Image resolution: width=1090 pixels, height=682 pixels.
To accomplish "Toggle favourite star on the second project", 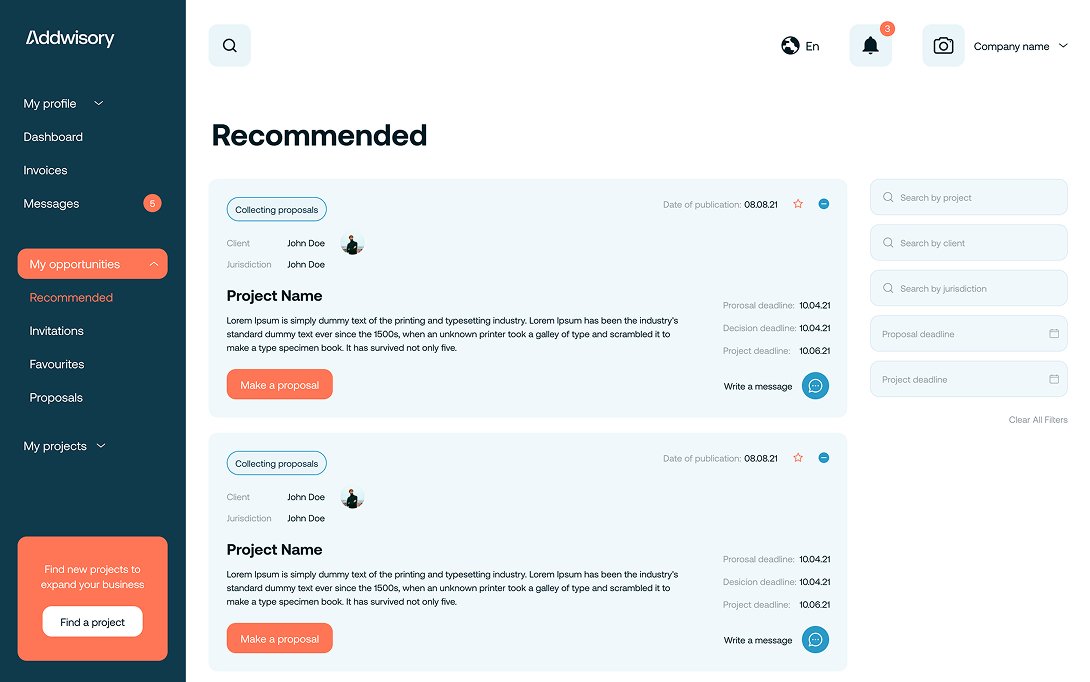I will pyautogui.click(x=798, y=458).
